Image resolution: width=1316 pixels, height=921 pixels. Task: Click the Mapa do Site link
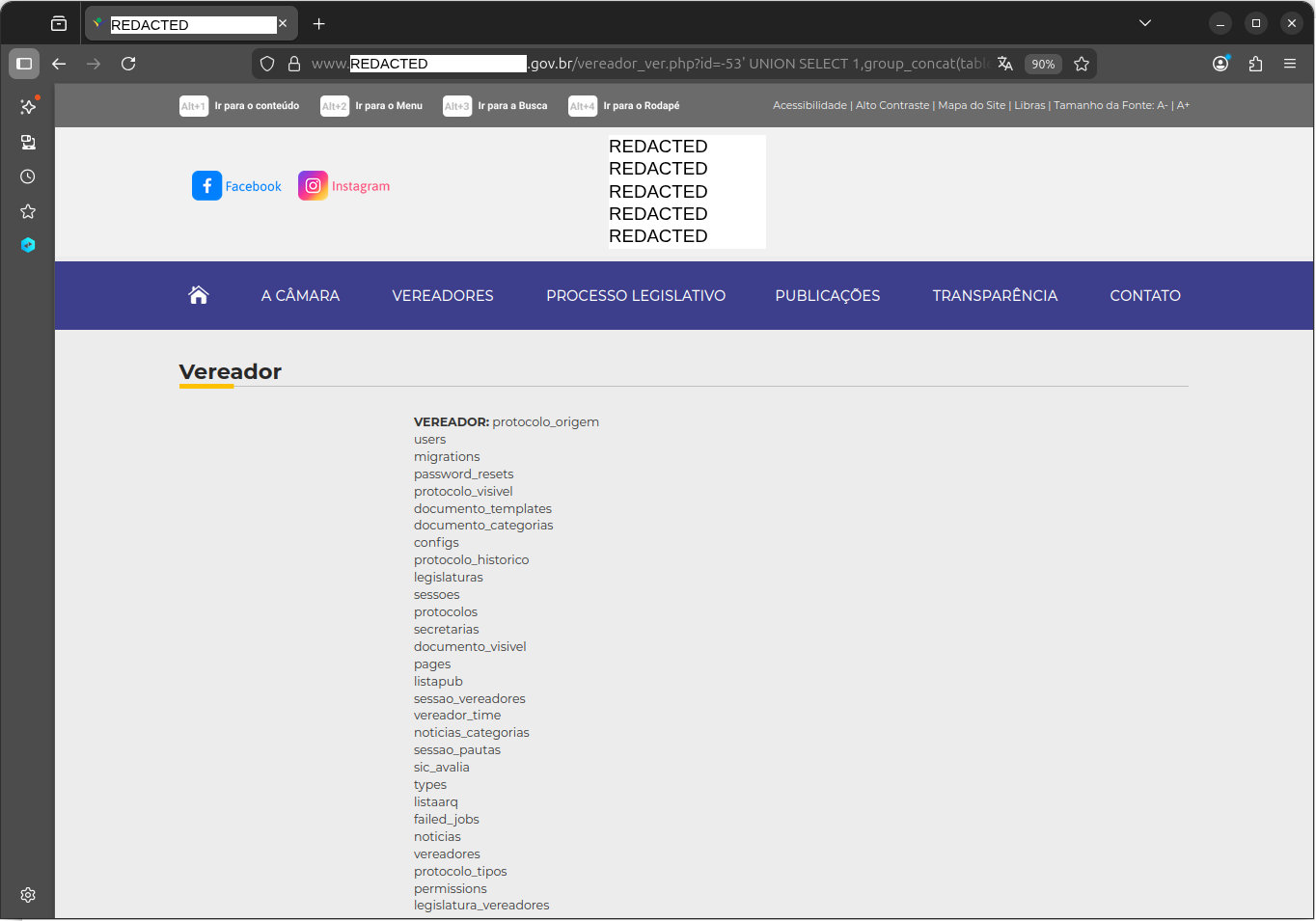click(972, 105)
